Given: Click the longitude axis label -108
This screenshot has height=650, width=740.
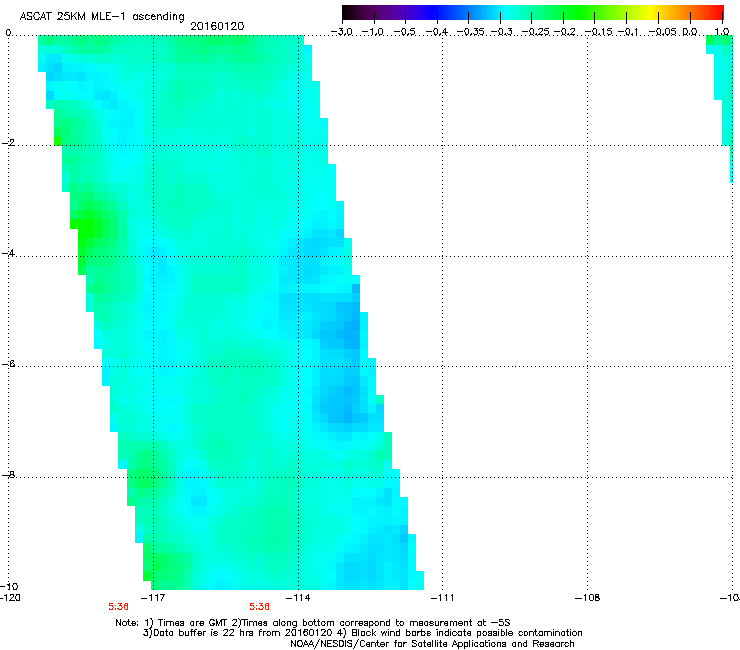Looking at the screenshot, I should pyautogui.click(x=588, y=598).
